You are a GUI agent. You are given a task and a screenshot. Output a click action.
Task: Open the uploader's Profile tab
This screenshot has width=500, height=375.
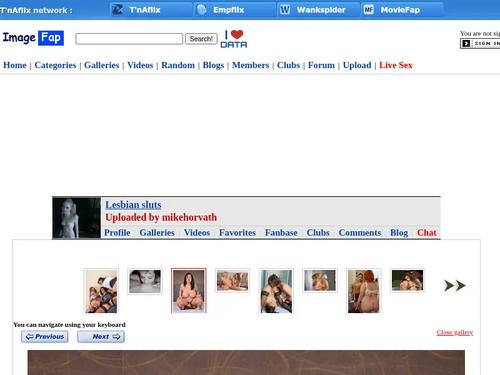[x=117, y=233]
